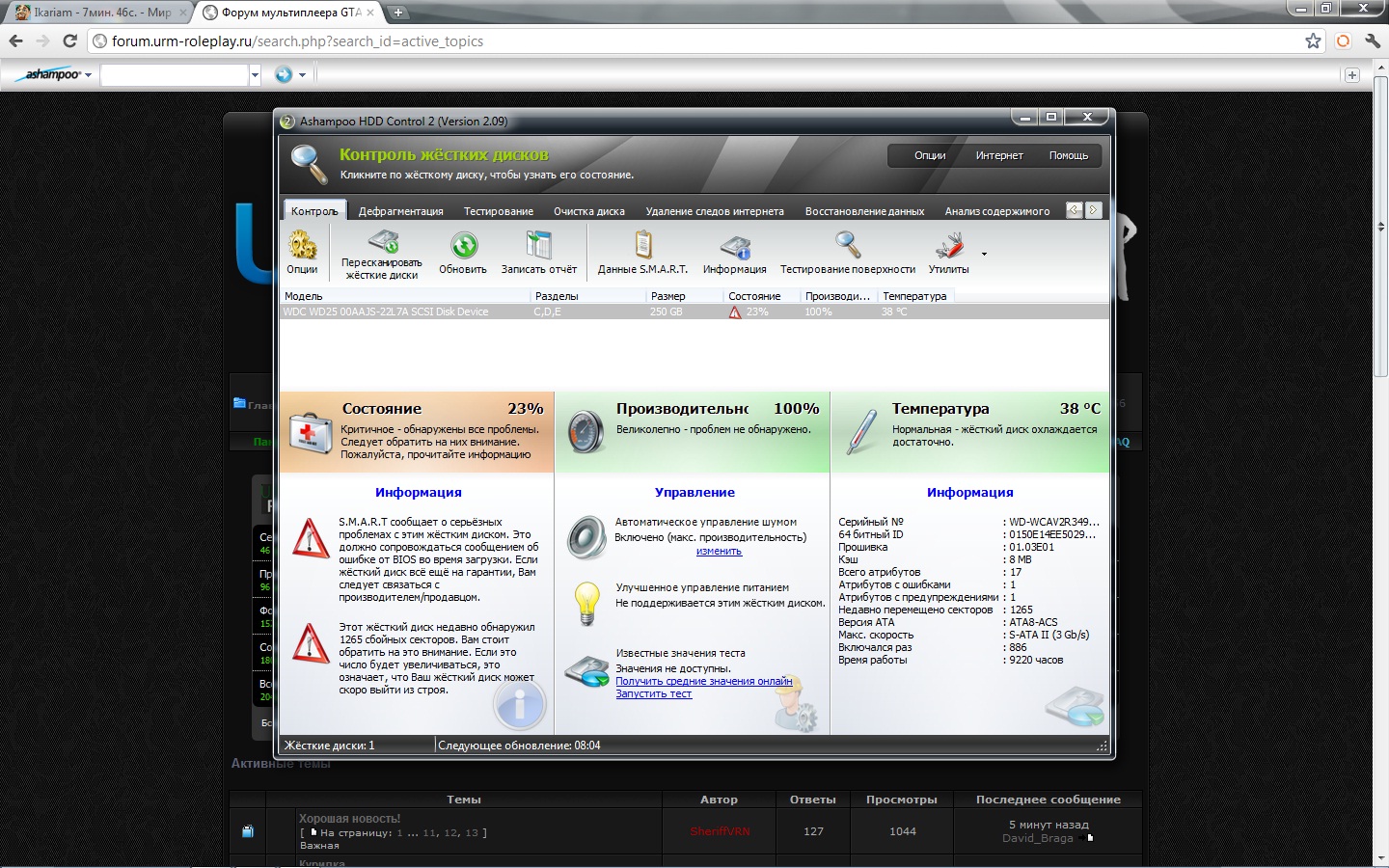Bookmark page with the star icon

[1313, 41]
